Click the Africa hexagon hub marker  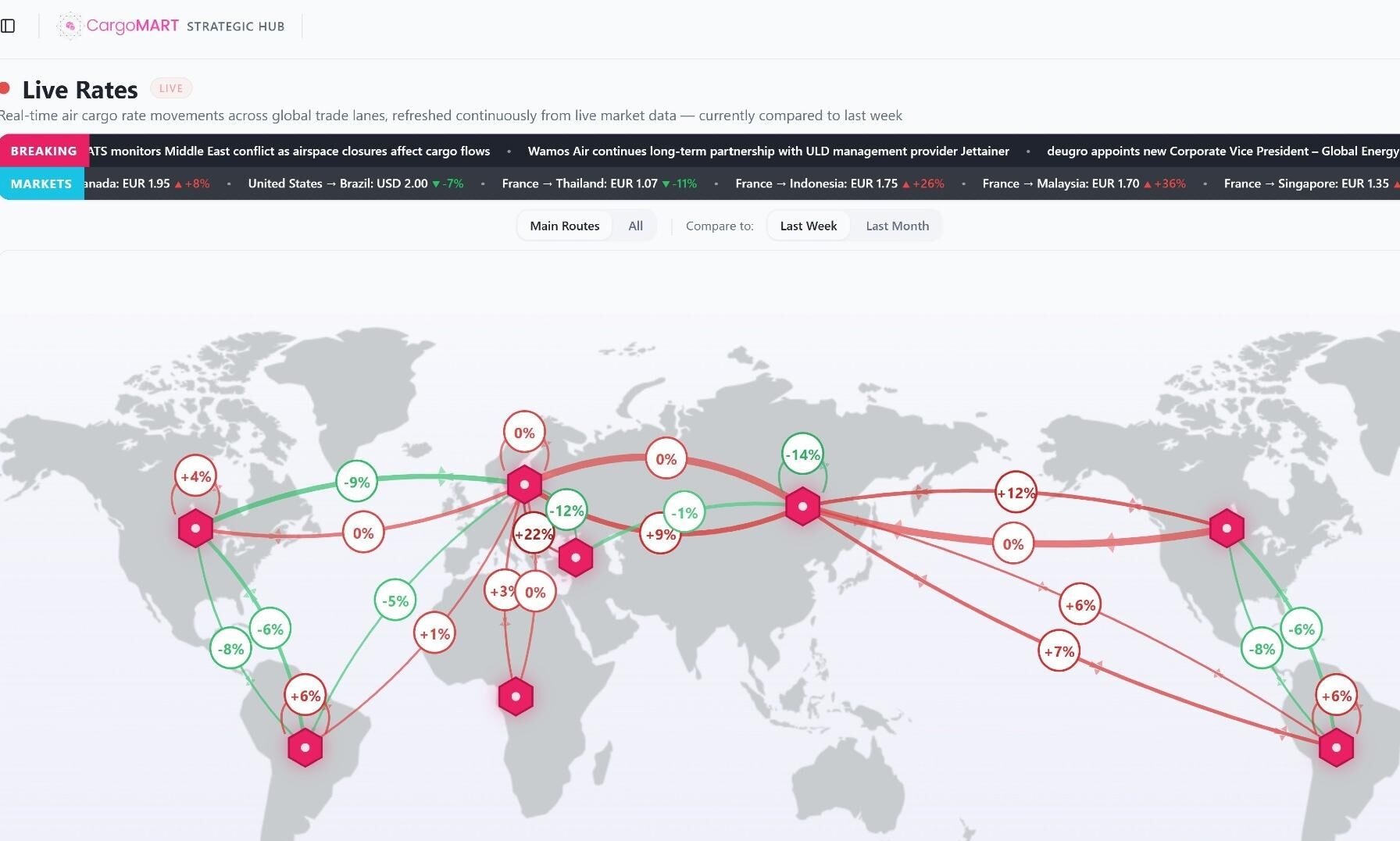pos(516,696)
